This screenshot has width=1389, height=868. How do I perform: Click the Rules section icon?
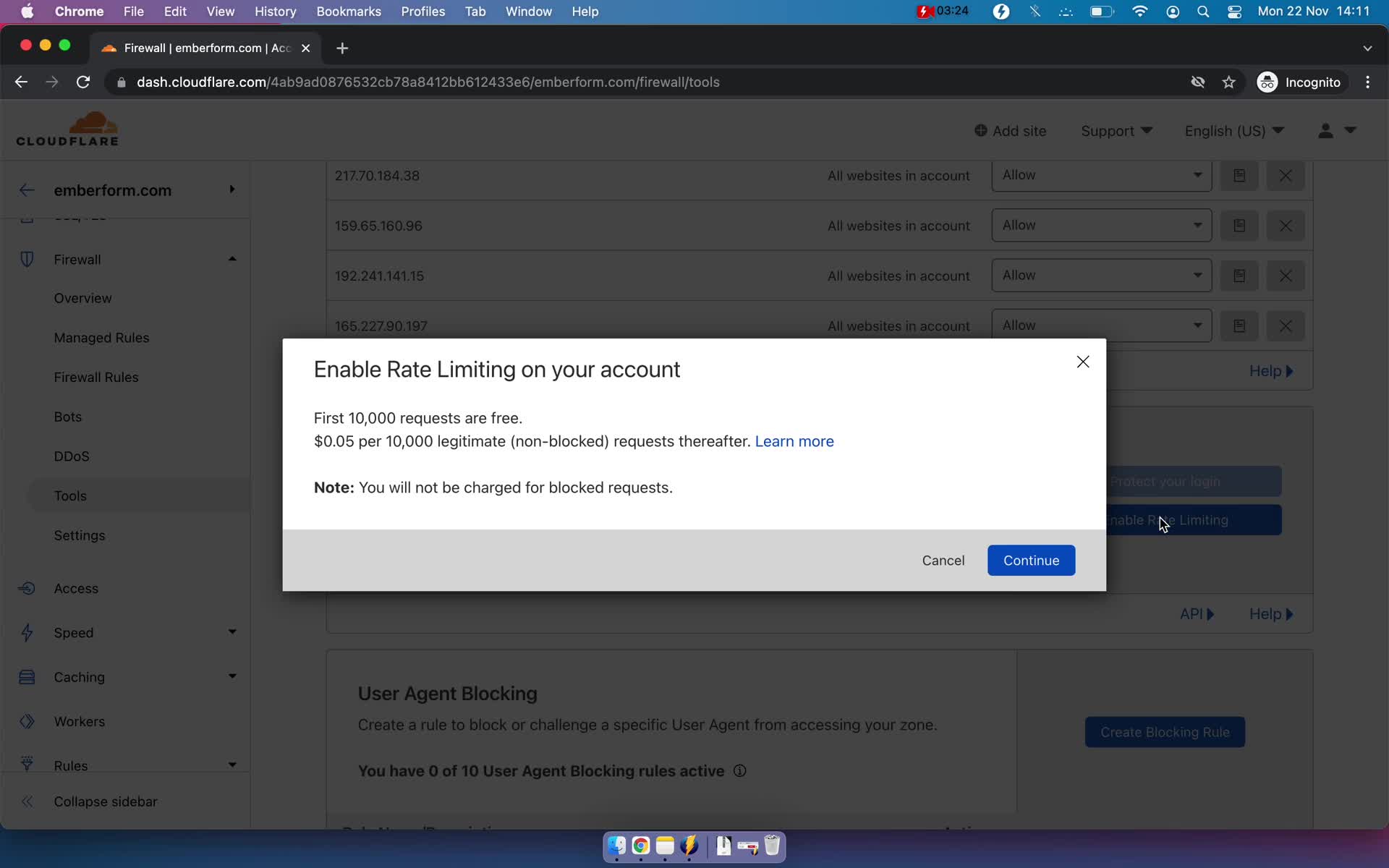point(27,764)
